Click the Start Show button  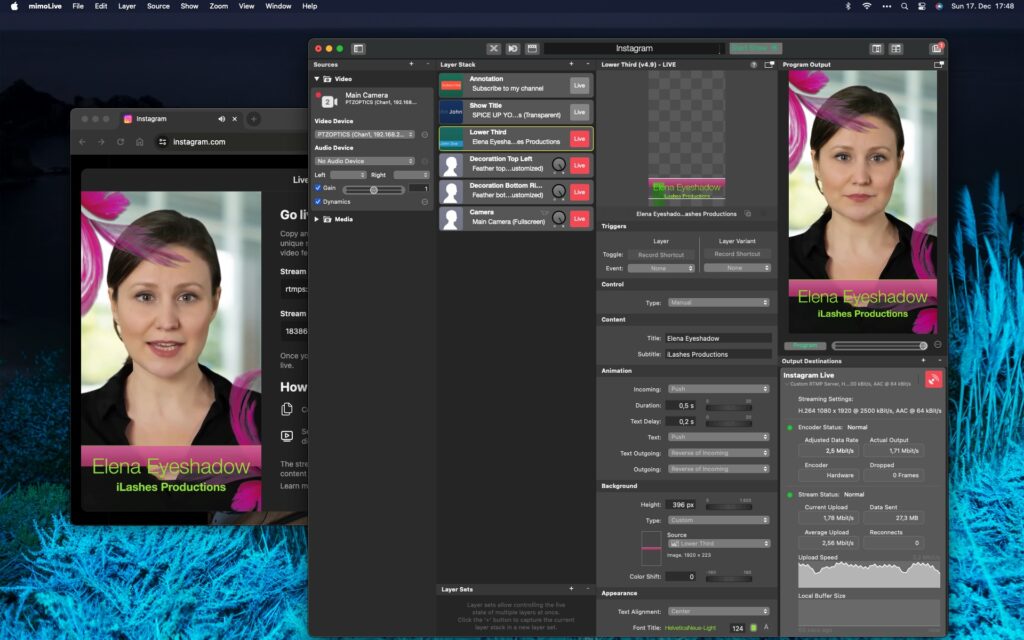tap(758, 47)
